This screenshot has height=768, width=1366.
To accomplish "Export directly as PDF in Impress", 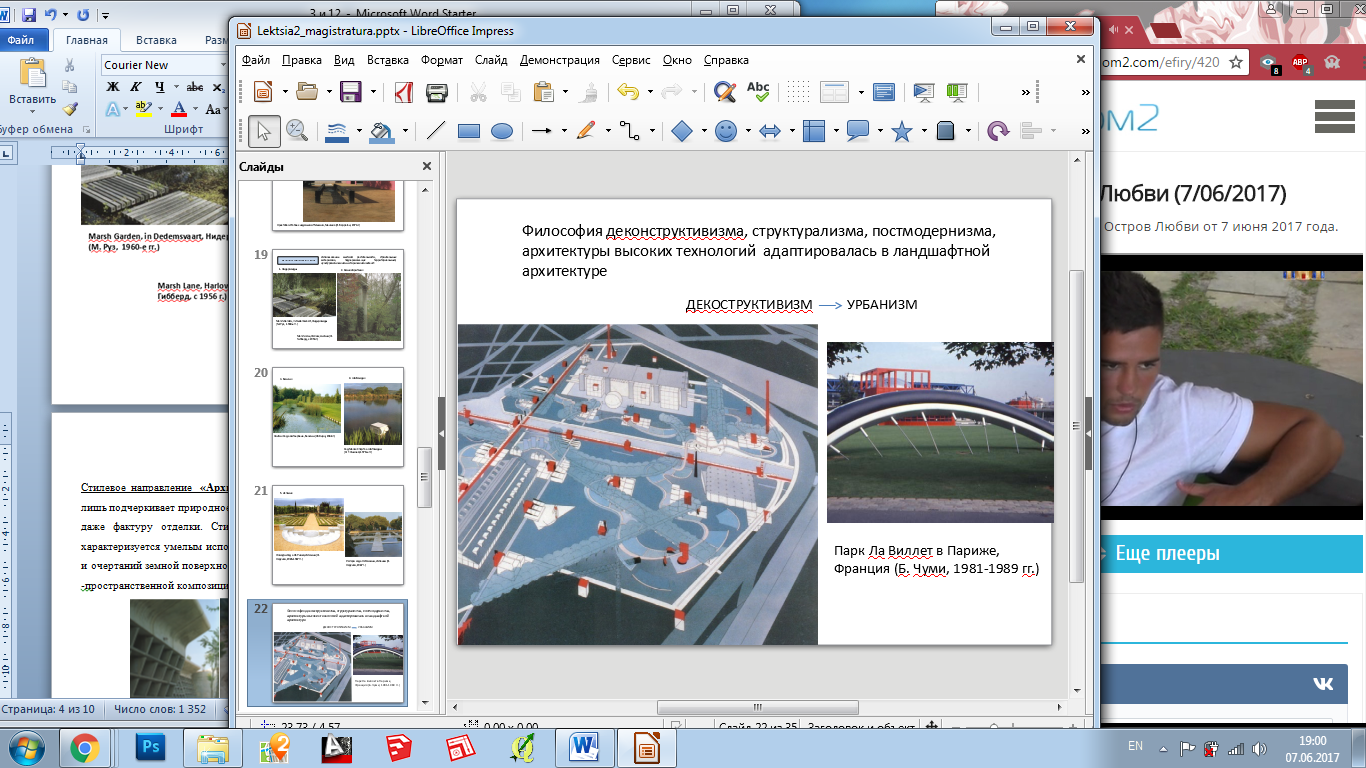I will (403, 92).
